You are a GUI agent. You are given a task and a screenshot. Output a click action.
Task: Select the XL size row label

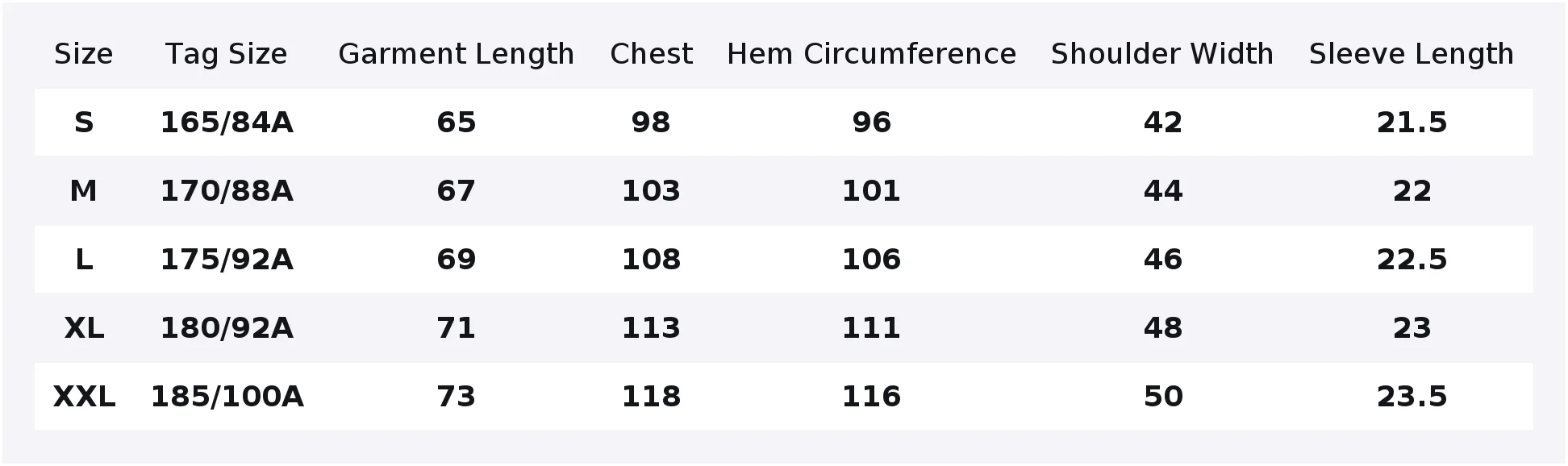click(84, 328)
